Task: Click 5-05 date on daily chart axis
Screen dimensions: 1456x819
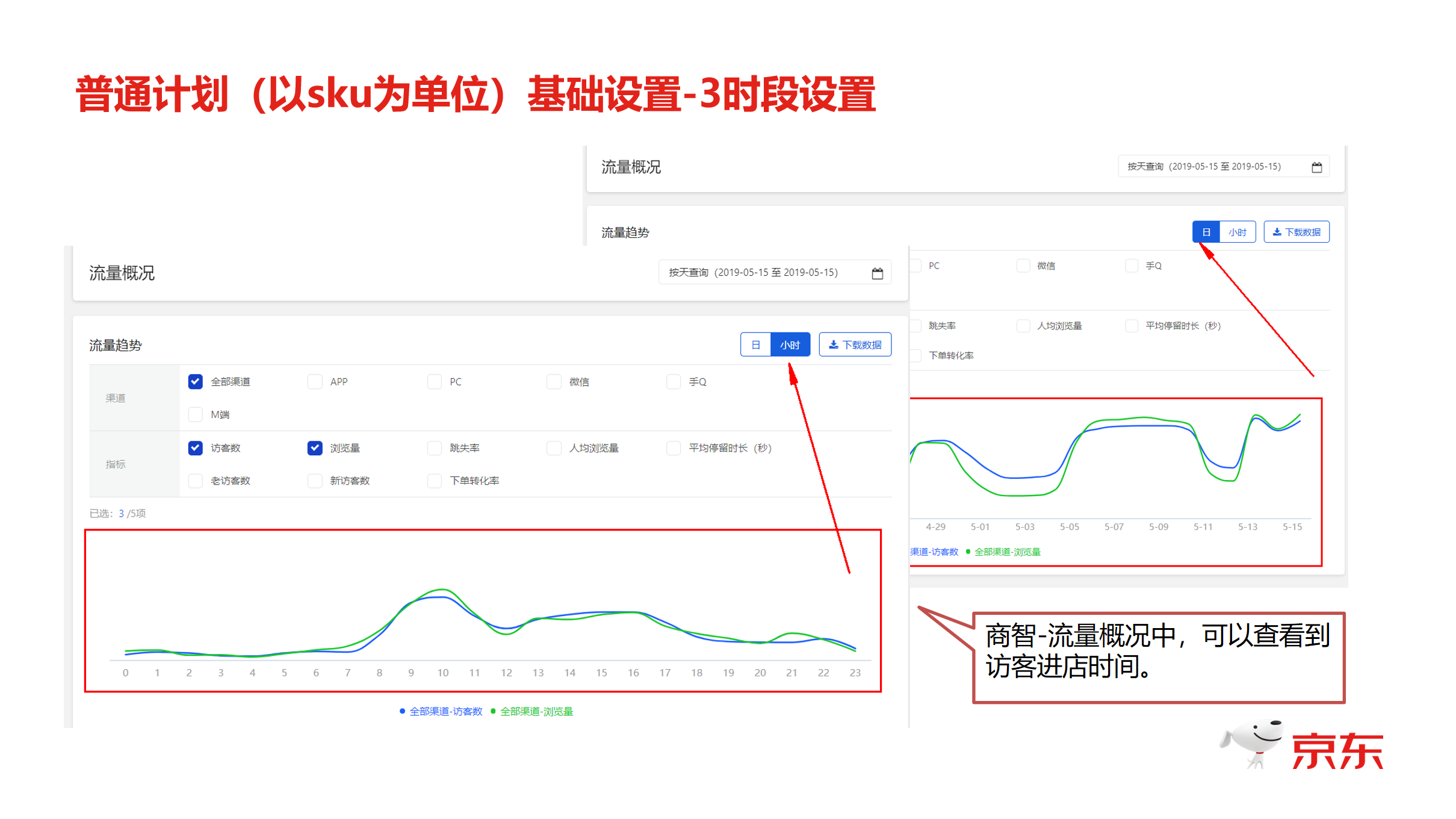Action: pyautogui.click(x=1069, y=527)
